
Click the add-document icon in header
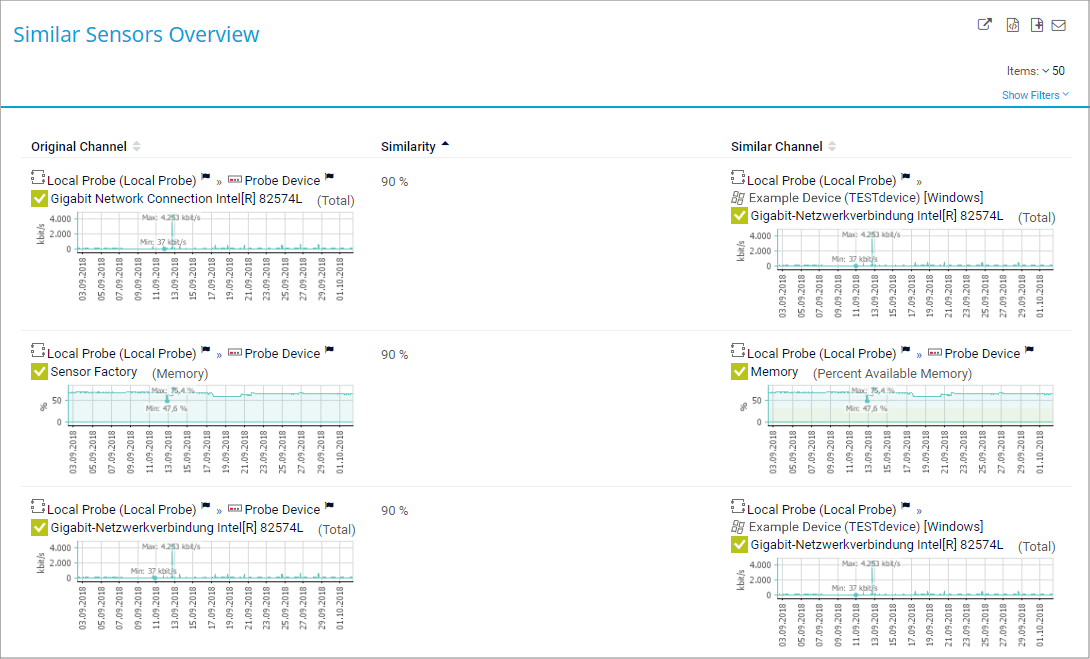(1037, 26)
